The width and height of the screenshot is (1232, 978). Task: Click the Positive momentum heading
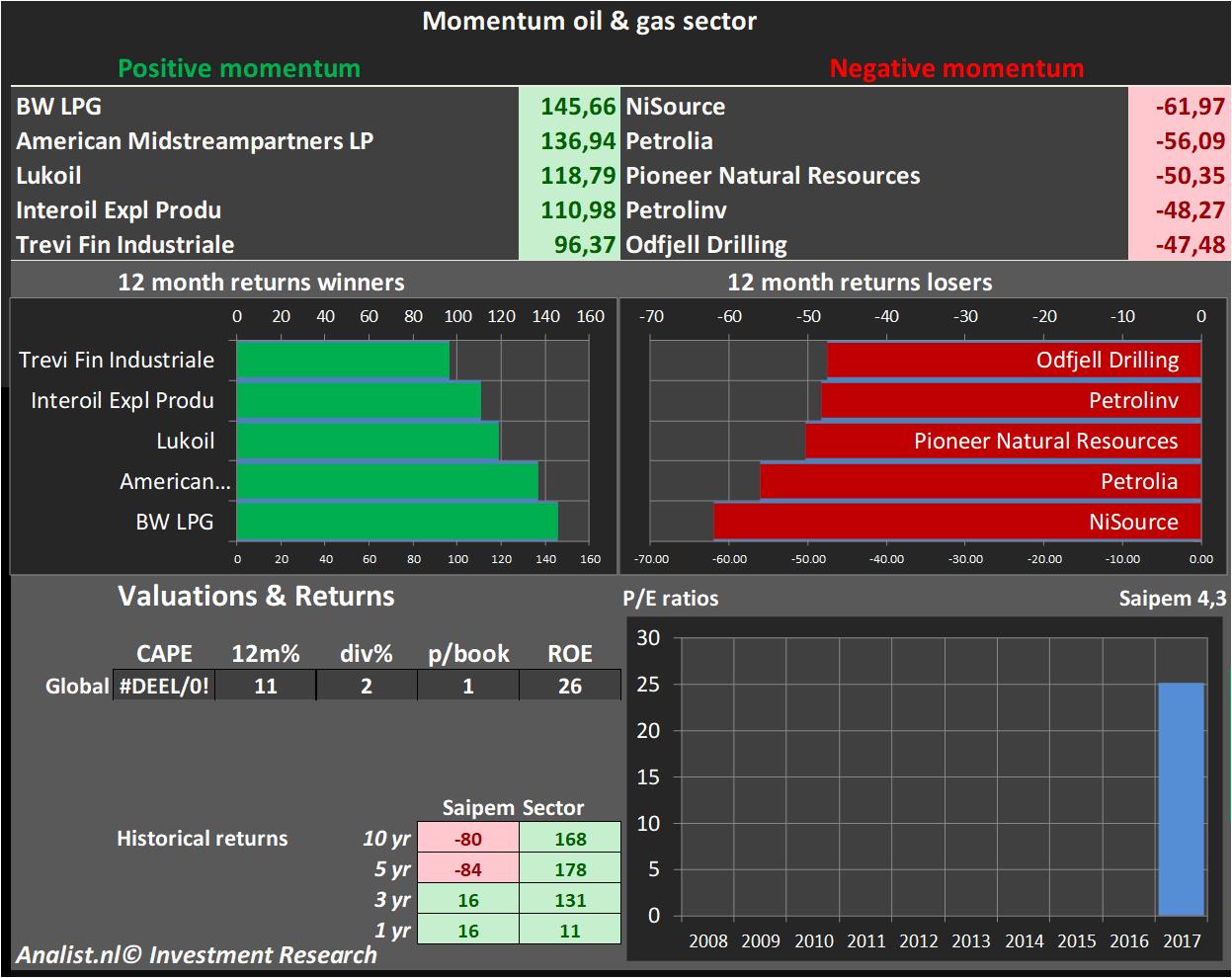(x=239, y=68)
